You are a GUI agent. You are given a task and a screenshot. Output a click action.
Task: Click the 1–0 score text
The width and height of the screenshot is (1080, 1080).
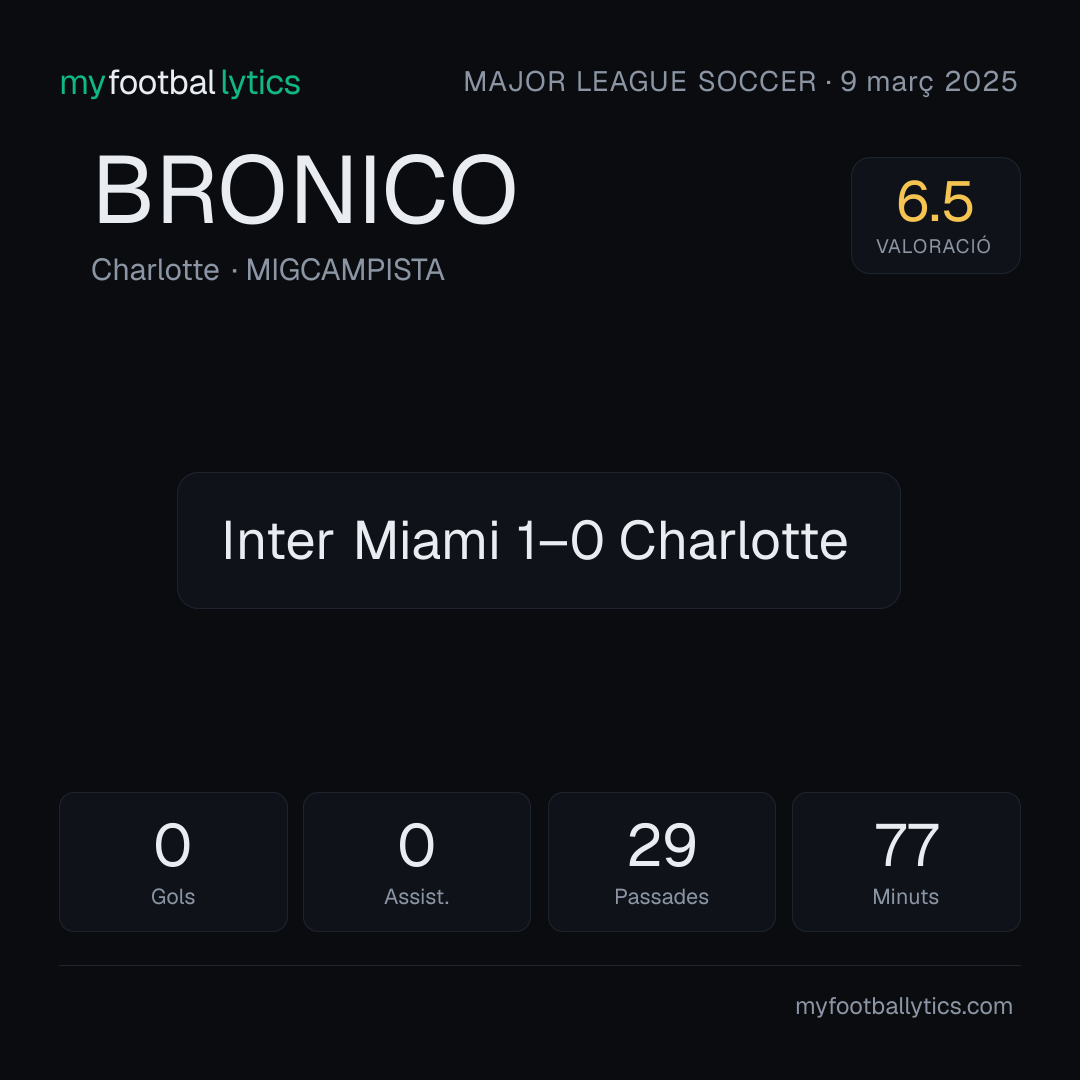click(559, 541)
